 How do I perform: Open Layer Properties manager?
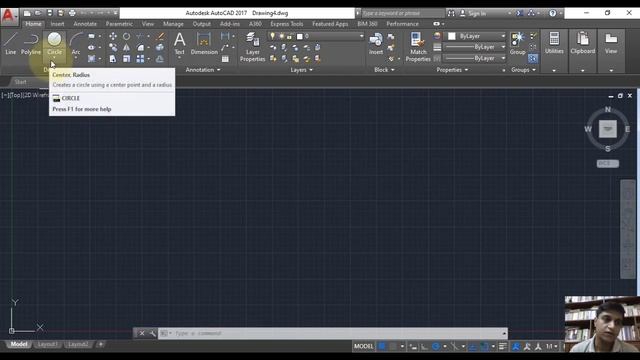coord(253,47)
